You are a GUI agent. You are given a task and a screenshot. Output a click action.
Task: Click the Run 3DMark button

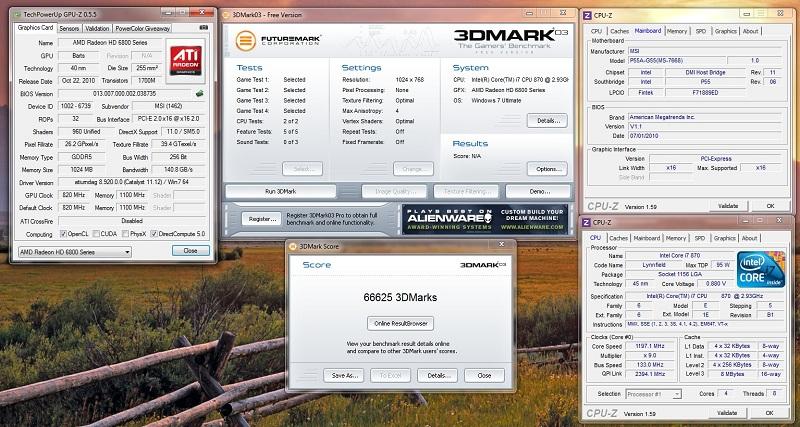click(281, 191)
